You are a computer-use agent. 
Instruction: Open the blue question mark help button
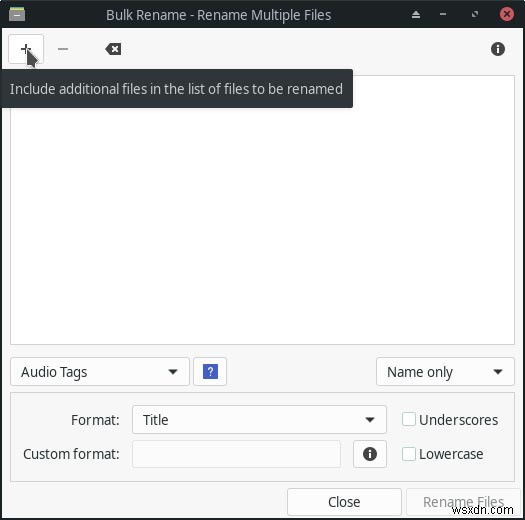[x=210, y=371]
